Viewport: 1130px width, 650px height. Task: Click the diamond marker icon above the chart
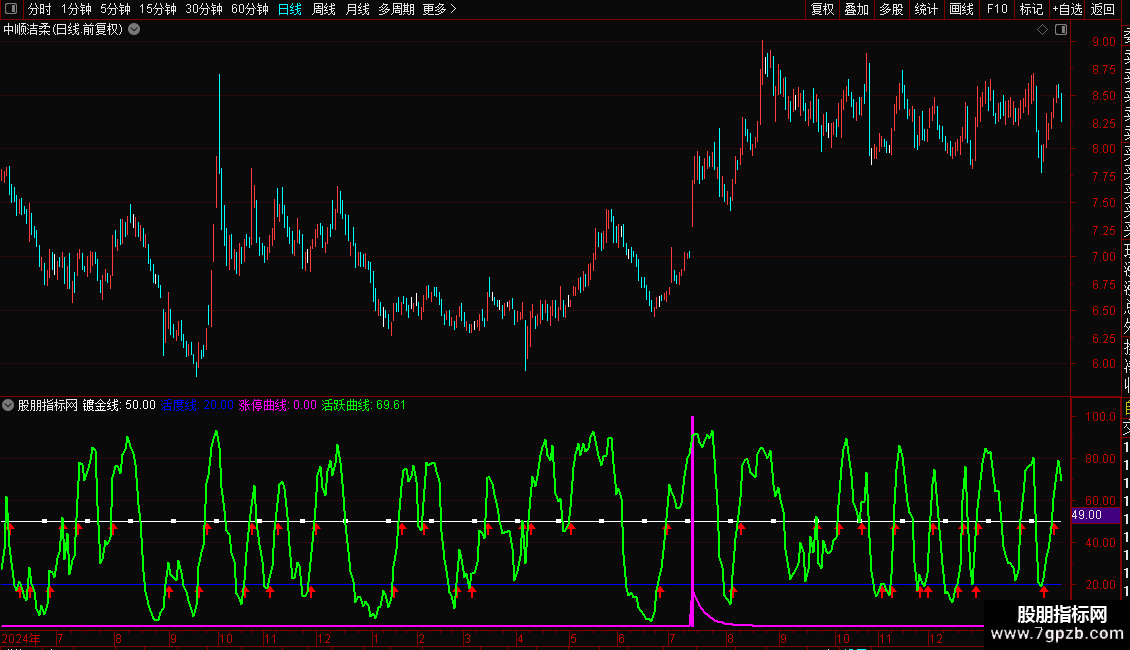pos(1042,30)
